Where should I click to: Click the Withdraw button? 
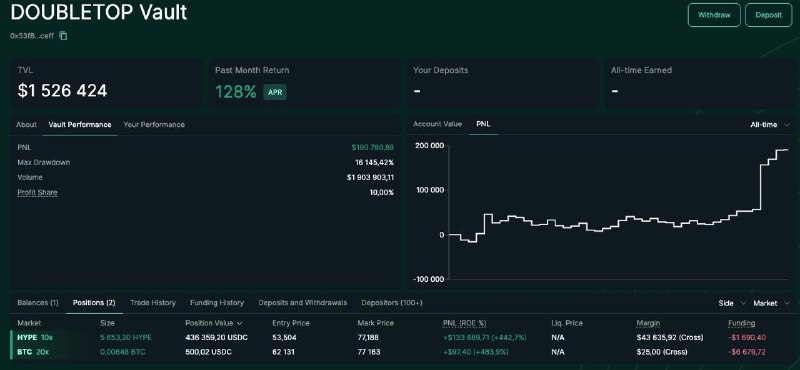(x=714, y=15)
